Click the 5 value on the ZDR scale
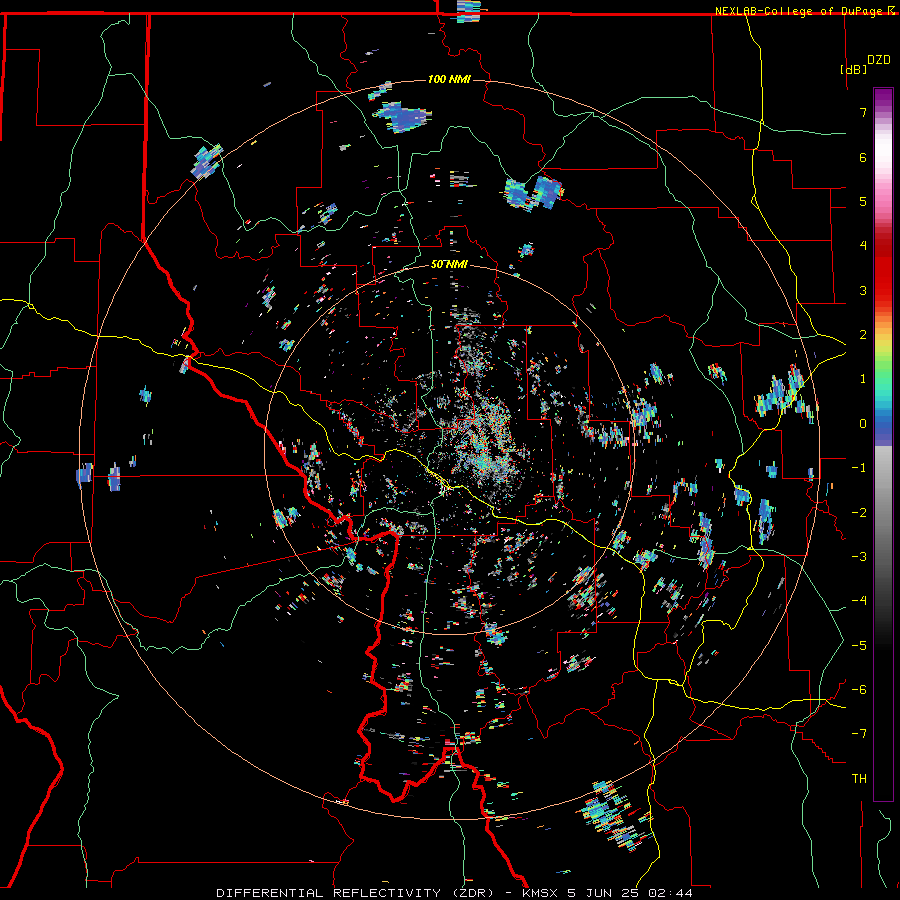Screen dimensions: 900x900 863,201
